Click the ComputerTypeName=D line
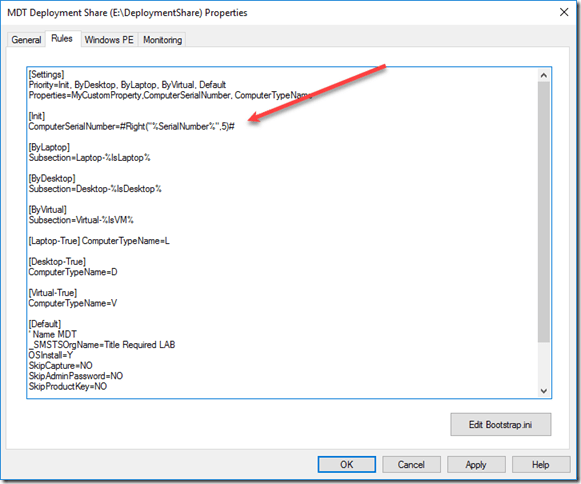581x484 pixels. pos(73,272)
